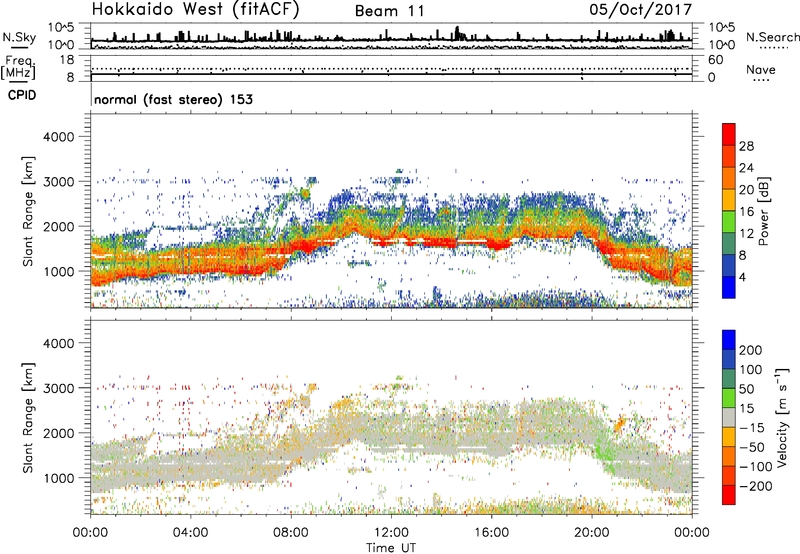Click the 'Slant Range [km]' label of velocity panel
Screen dimensions: 800x554
click(x=28, y=418)
